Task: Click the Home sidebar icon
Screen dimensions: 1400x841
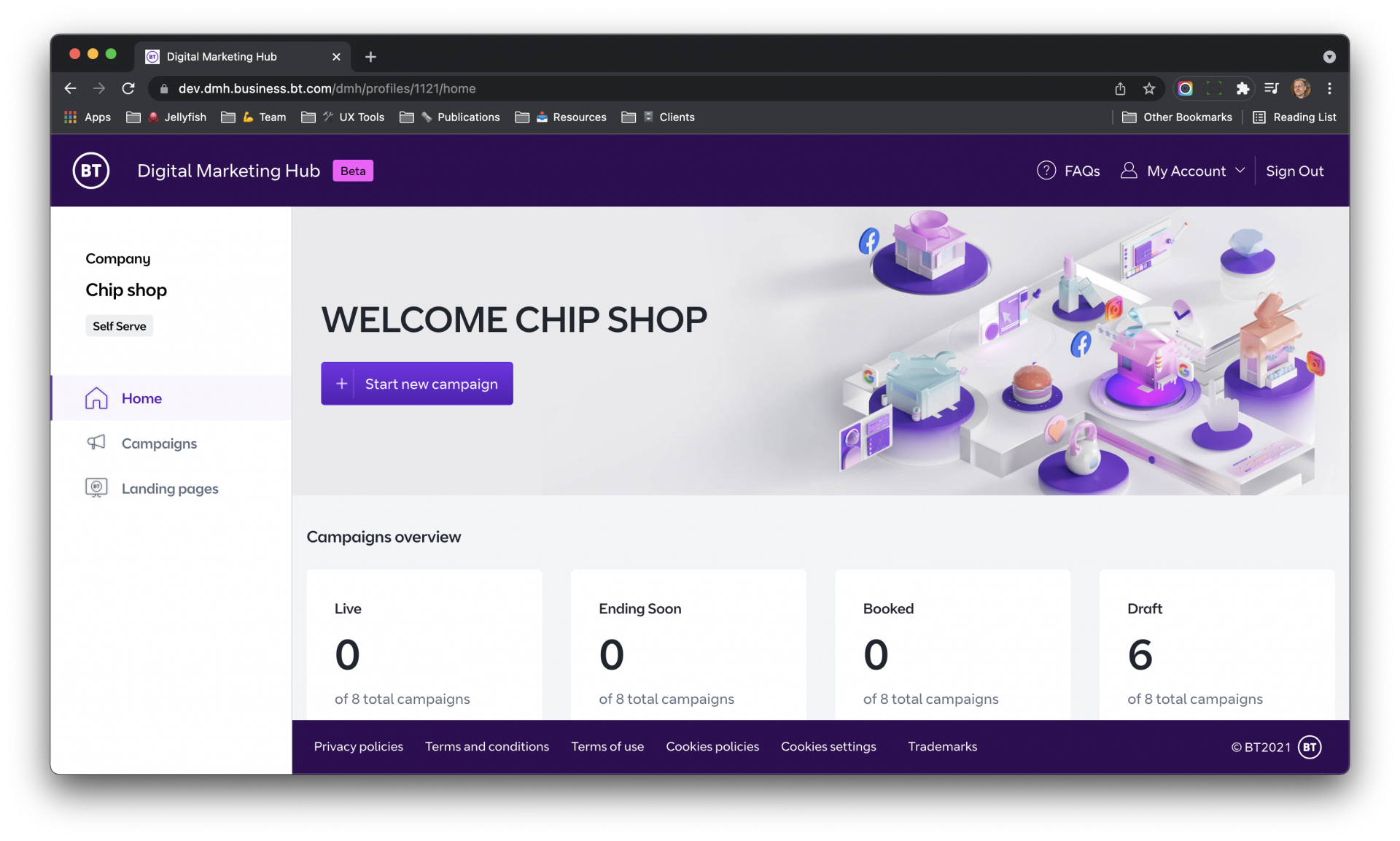Action: pyautogui.click(x=96, y=398)
